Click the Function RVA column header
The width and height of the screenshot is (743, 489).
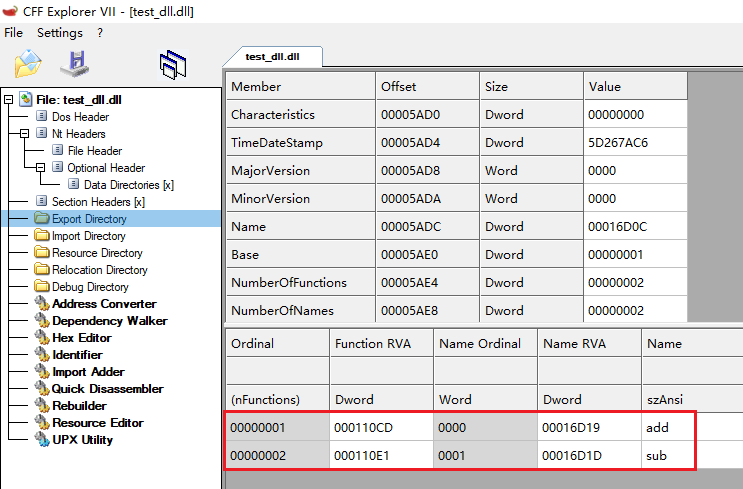coord(381,343)
